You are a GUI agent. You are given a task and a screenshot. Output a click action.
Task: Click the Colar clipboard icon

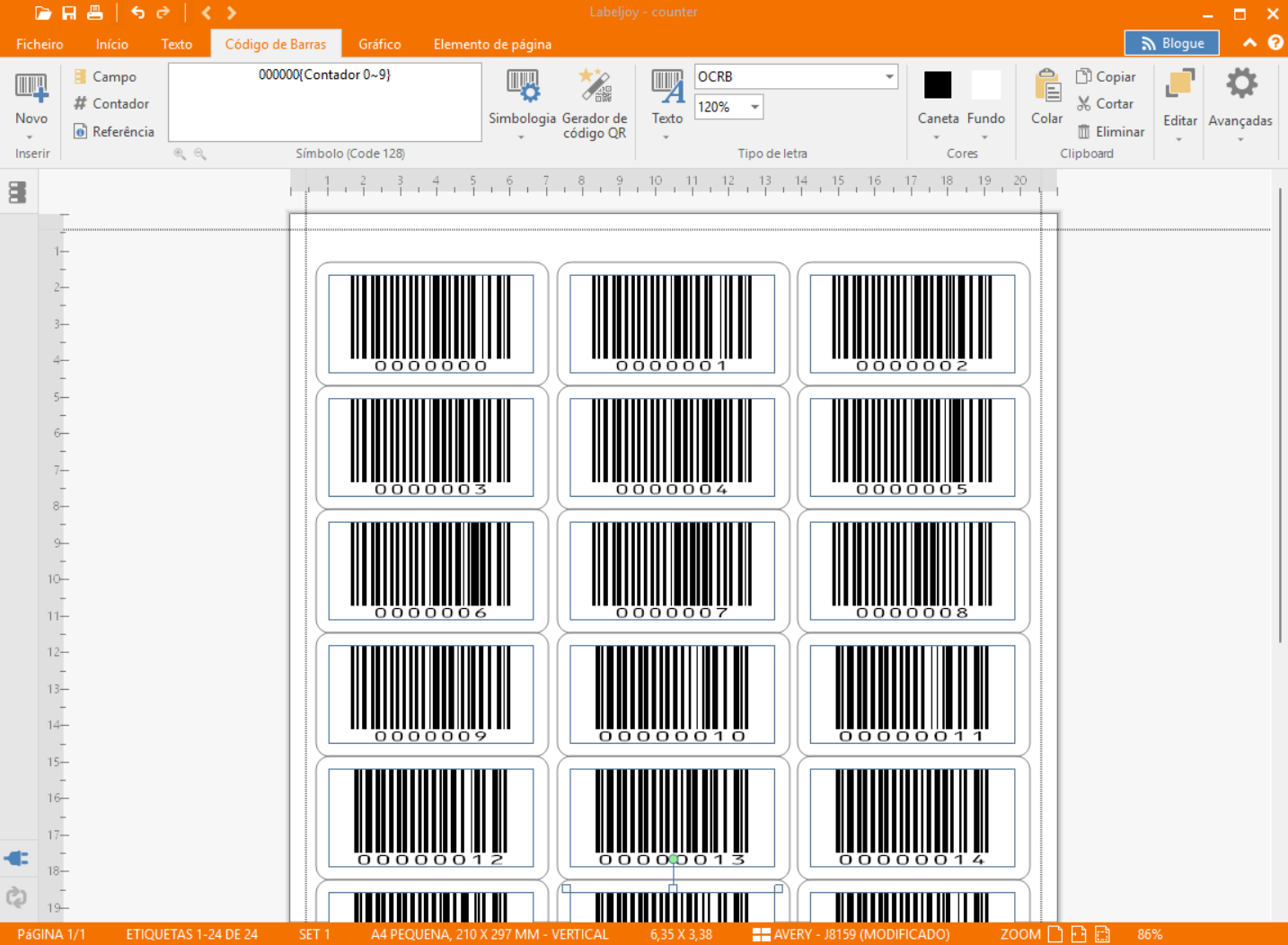tap(1046, 87)
